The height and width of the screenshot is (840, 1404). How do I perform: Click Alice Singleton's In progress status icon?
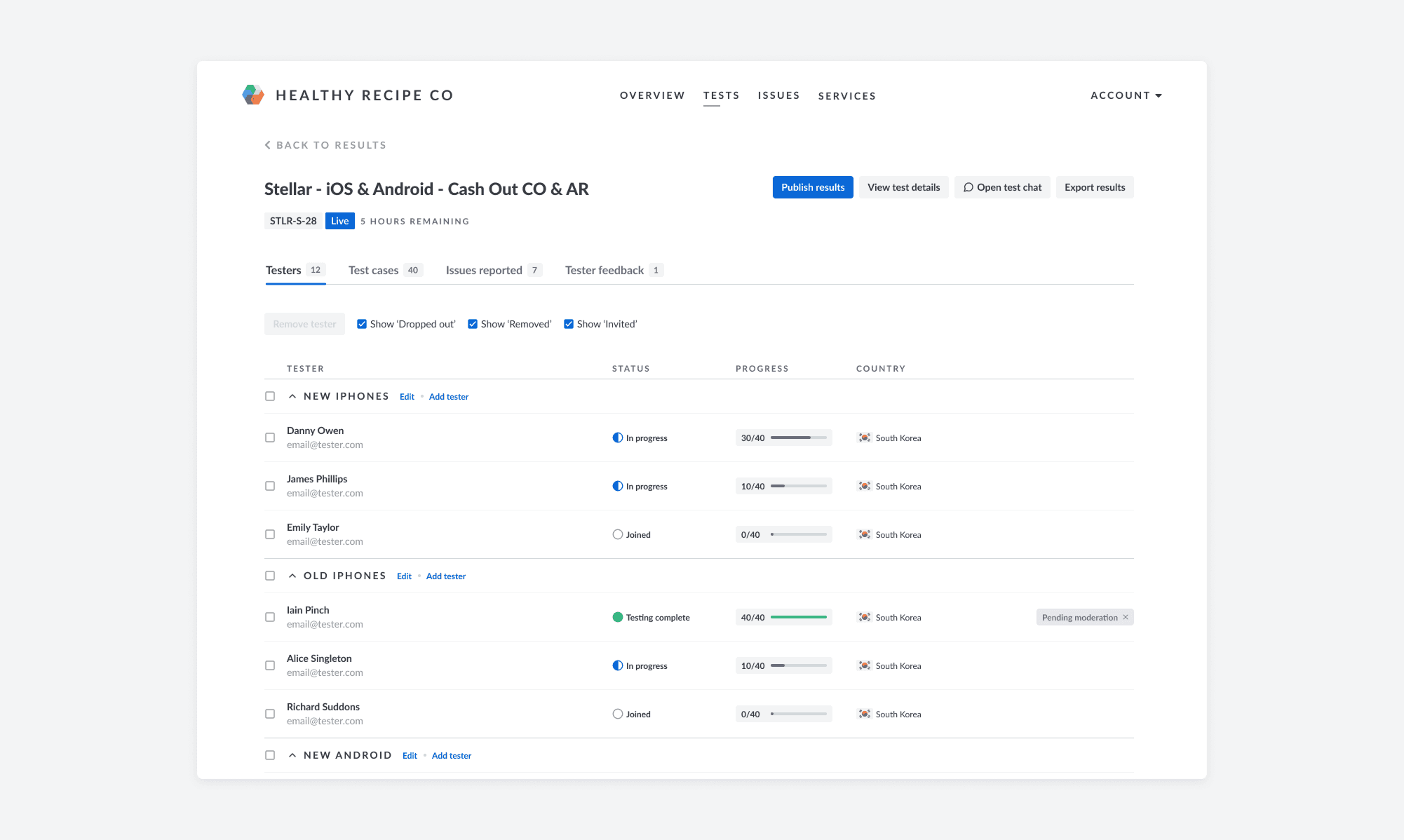(x=617, y=665)
